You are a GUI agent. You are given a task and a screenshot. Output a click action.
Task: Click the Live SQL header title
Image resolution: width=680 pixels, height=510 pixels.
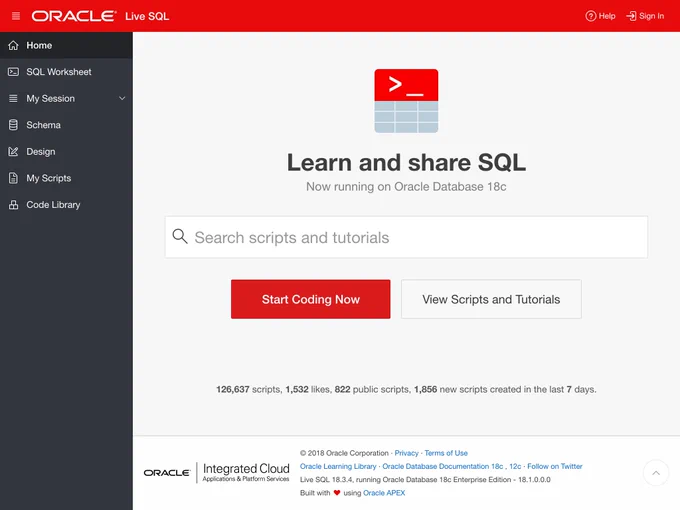147,16
